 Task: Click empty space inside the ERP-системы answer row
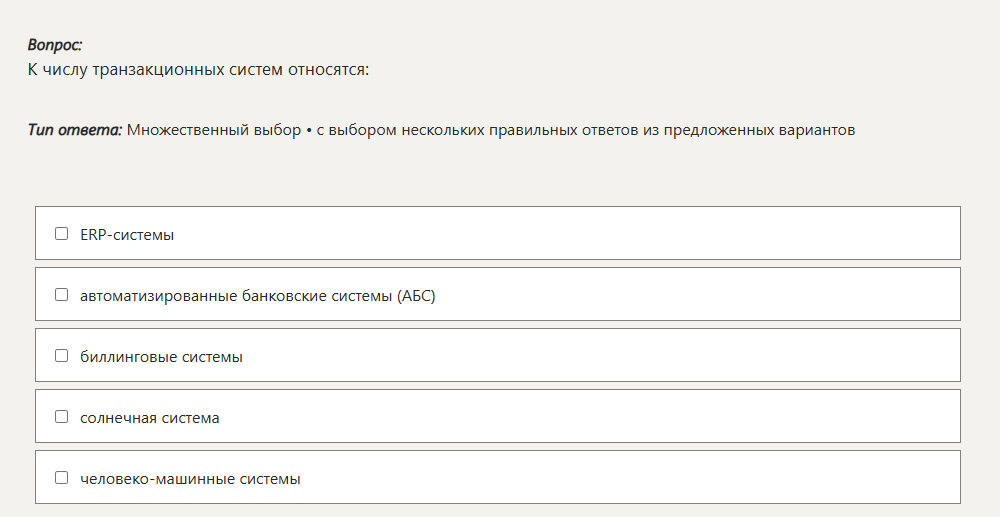pos(574,233)
